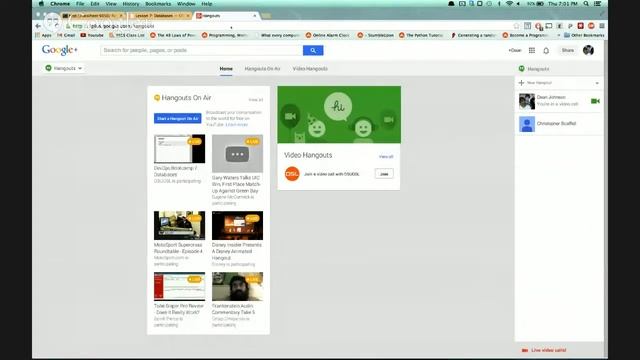Expand the New Hangout dropdown arrow
Screen dimensions: 640x360
597,83
